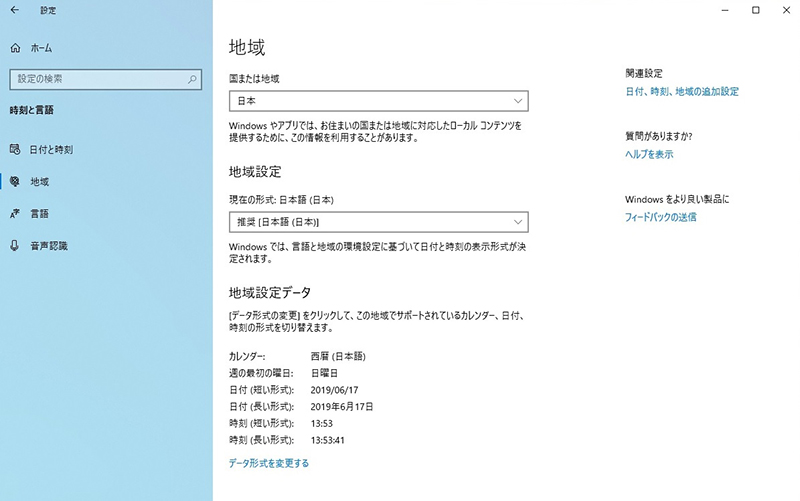Click フィードバックの送信 link
This screenshot has width=800, height=501.
661,217
